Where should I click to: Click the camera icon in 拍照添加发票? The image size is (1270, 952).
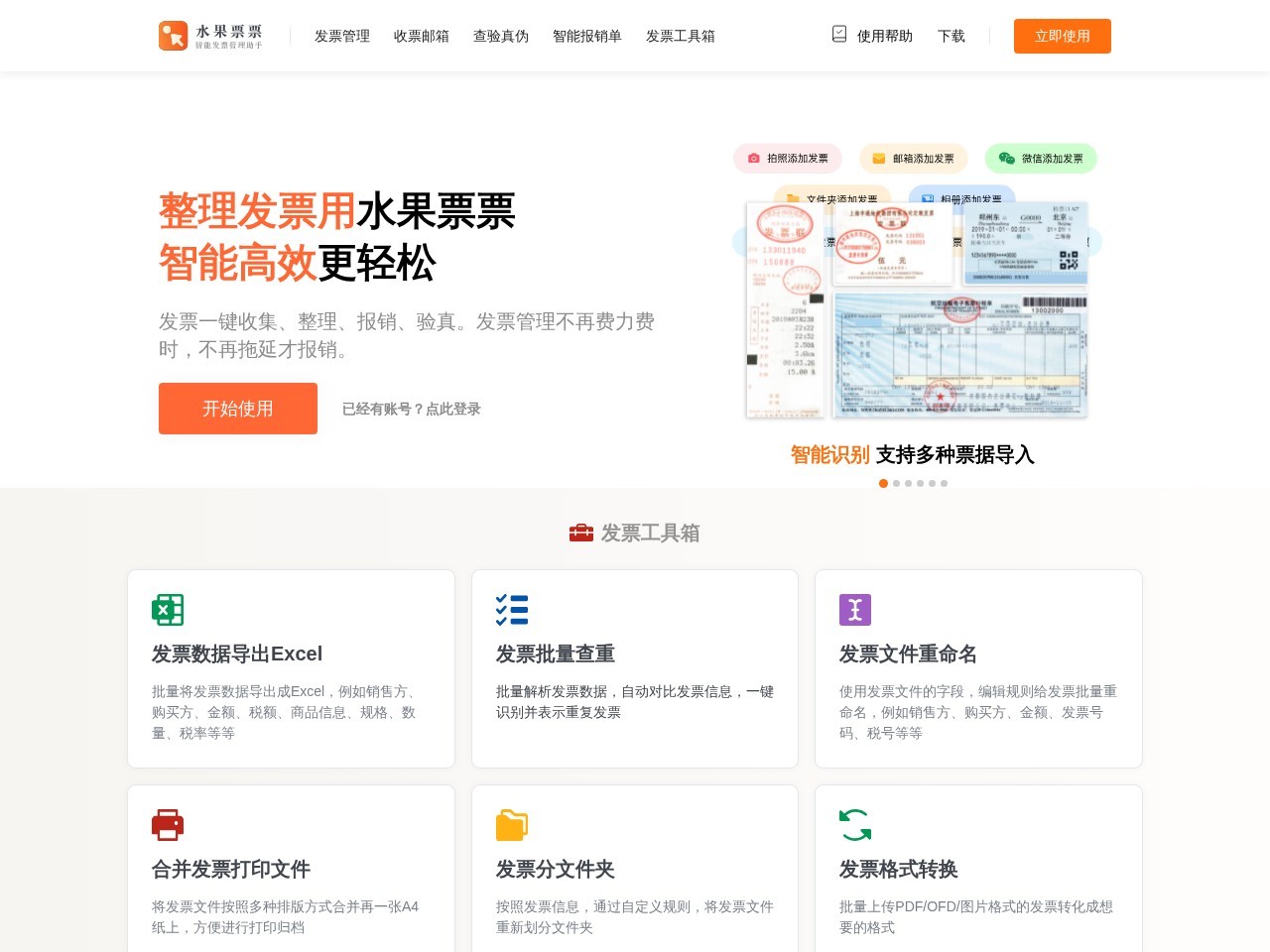[x=754, y=159]
